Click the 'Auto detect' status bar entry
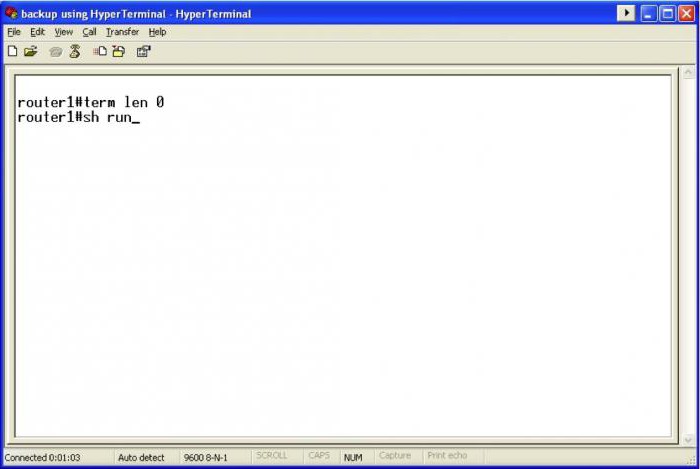 coord(141,457)
